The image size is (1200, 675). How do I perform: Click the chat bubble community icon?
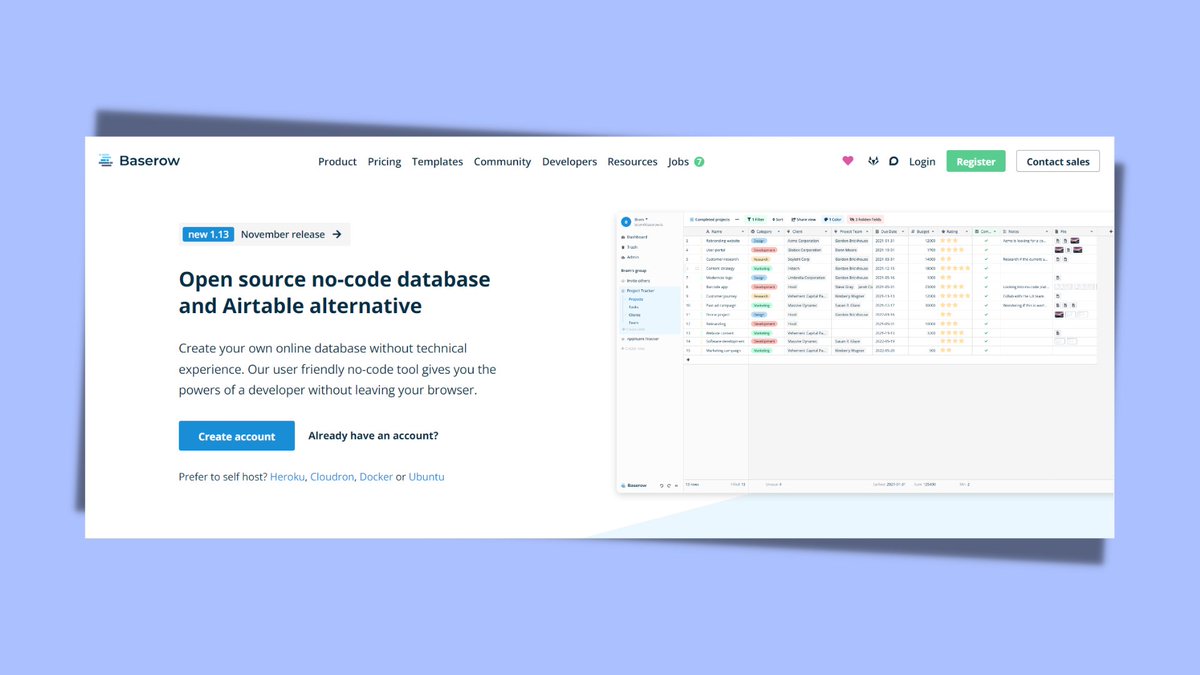[894, 161]
